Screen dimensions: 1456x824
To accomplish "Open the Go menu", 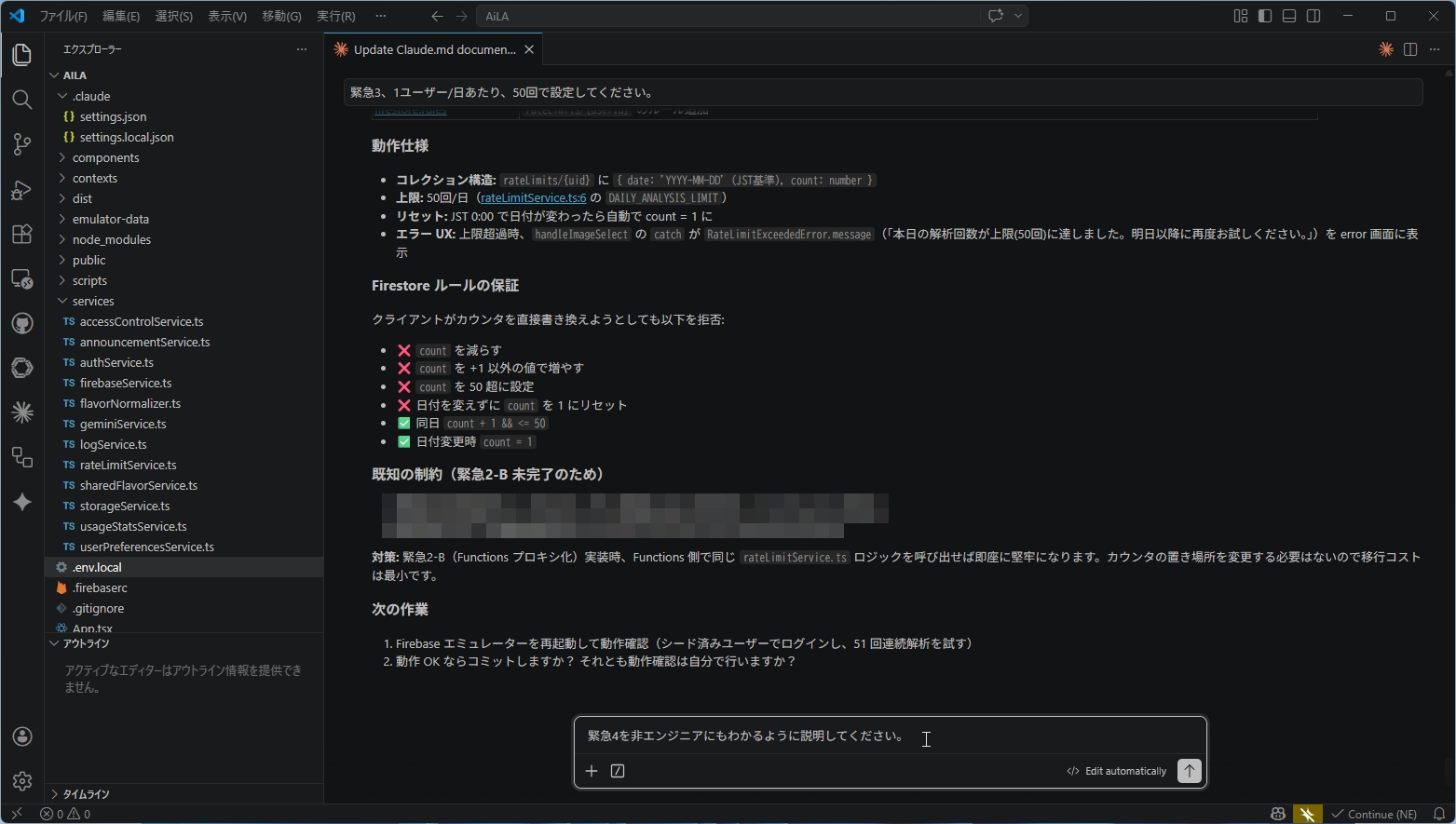I will tap(282, 16).
